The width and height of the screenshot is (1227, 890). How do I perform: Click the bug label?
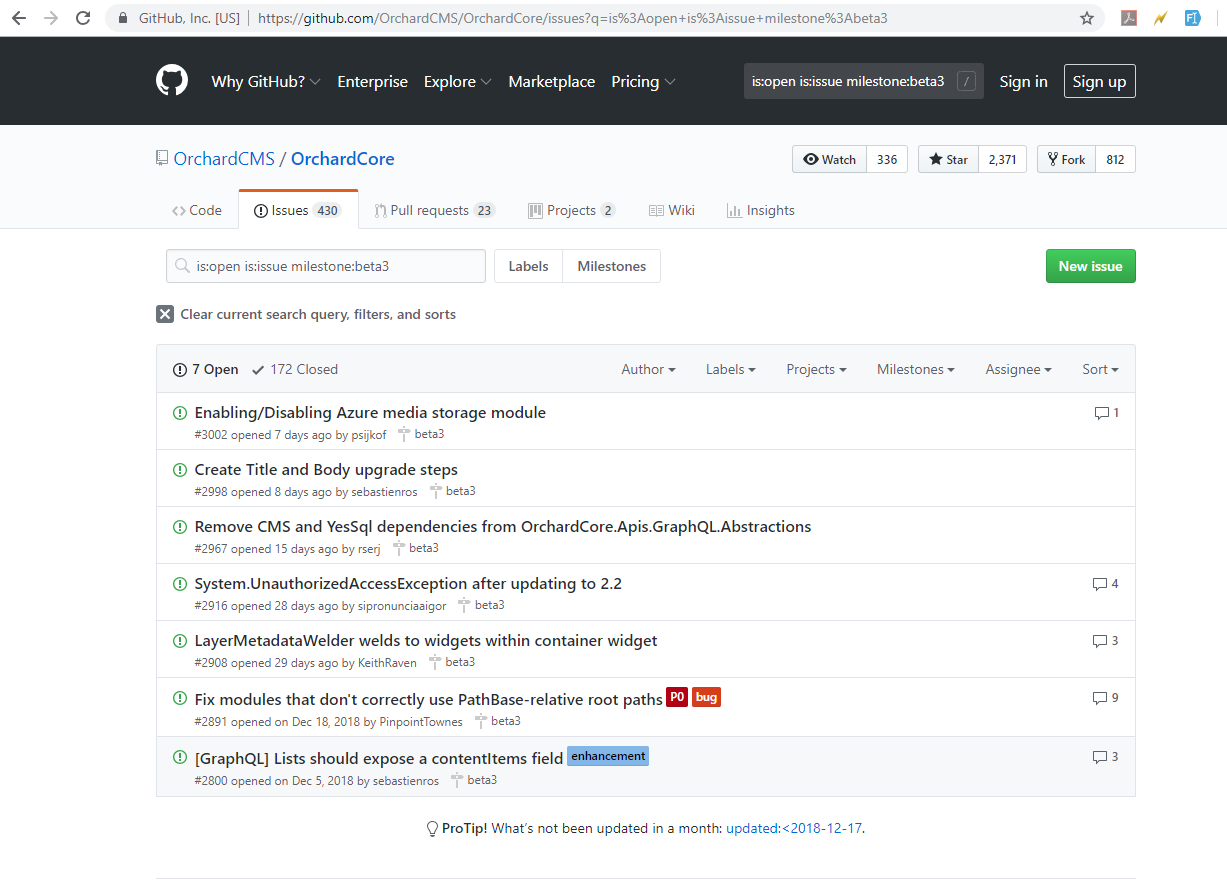(x=706, y=697)
